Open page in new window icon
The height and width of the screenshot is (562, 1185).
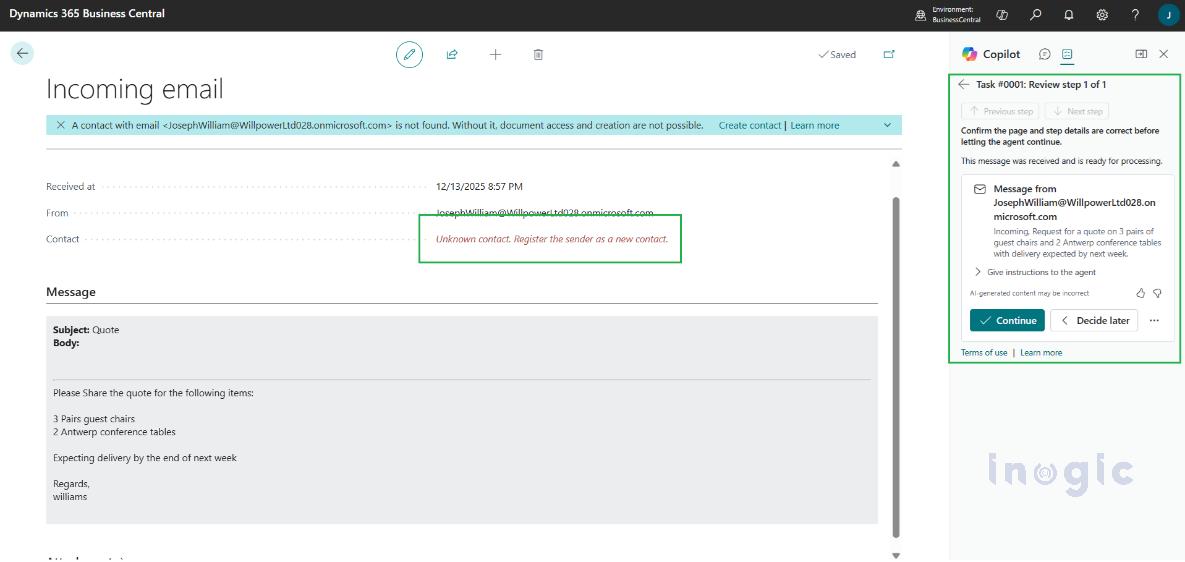coord(889,55)
